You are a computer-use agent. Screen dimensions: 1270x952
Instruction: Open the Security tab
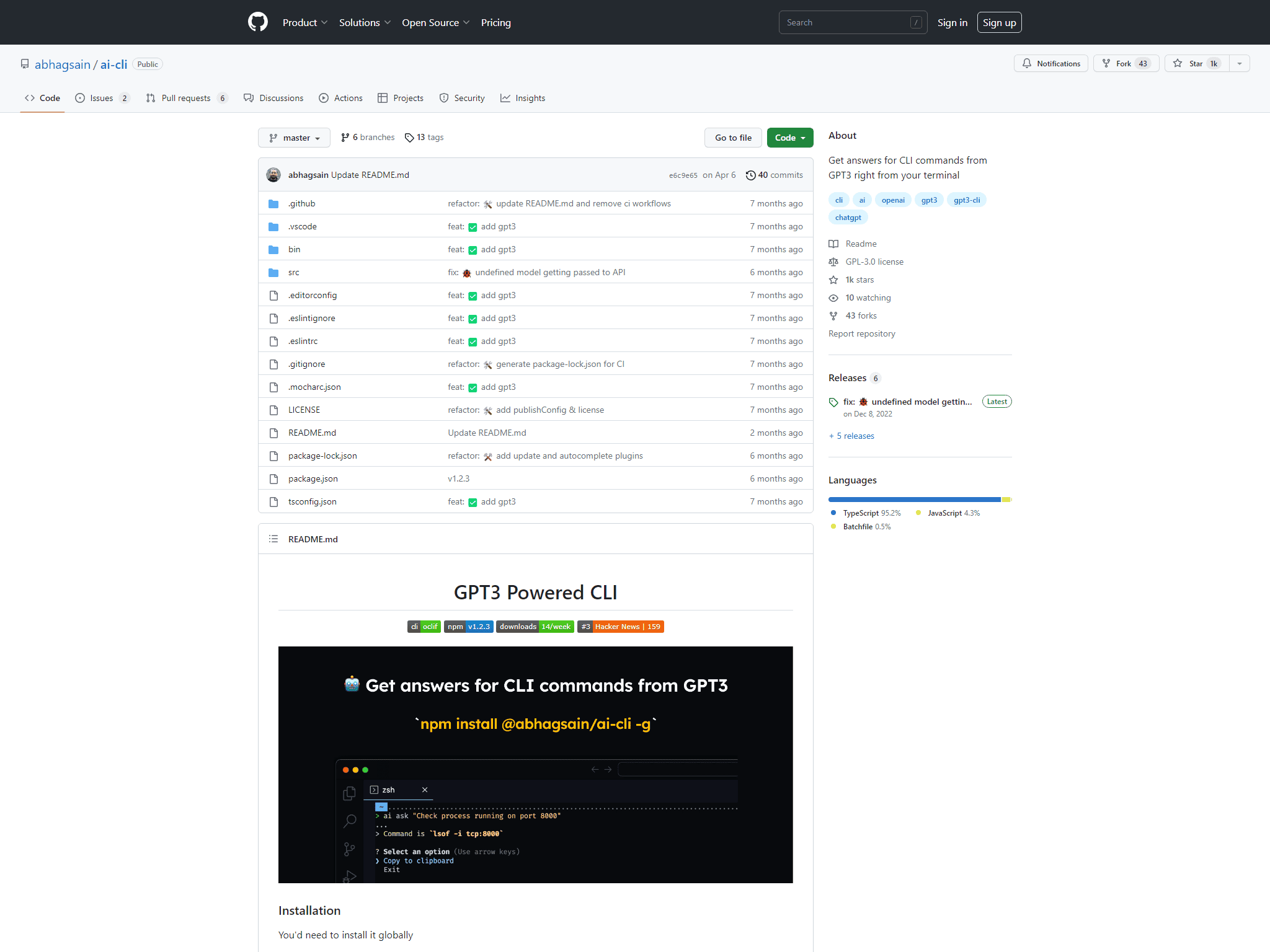pos(462,98)
